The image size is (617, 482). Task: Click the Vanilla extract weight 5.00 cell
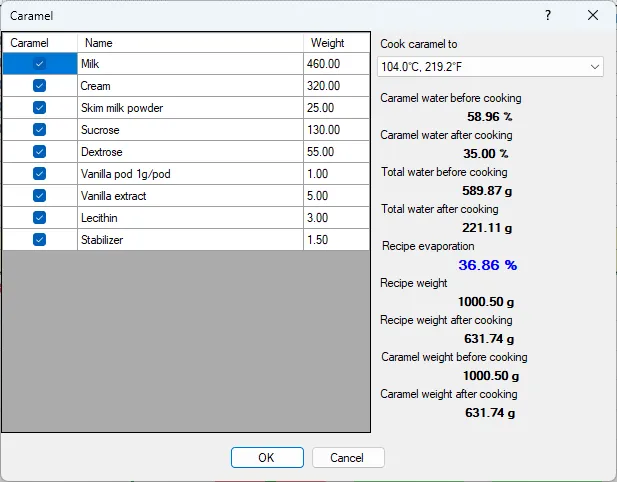click(x=337, y=196)
